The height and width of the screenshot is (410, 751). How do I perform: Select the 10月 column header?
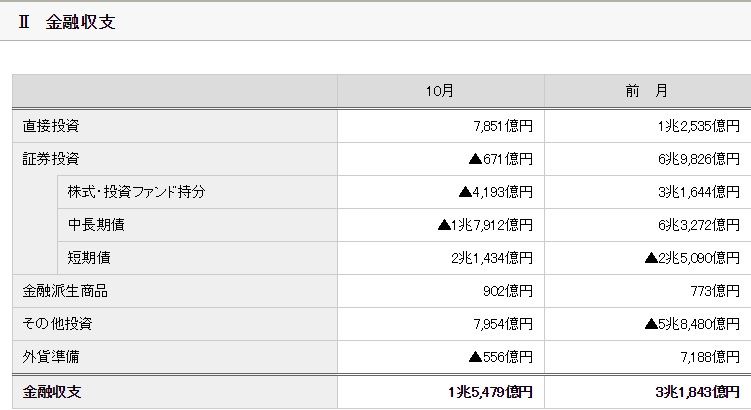pyautogui.click(x=440, y=91)
